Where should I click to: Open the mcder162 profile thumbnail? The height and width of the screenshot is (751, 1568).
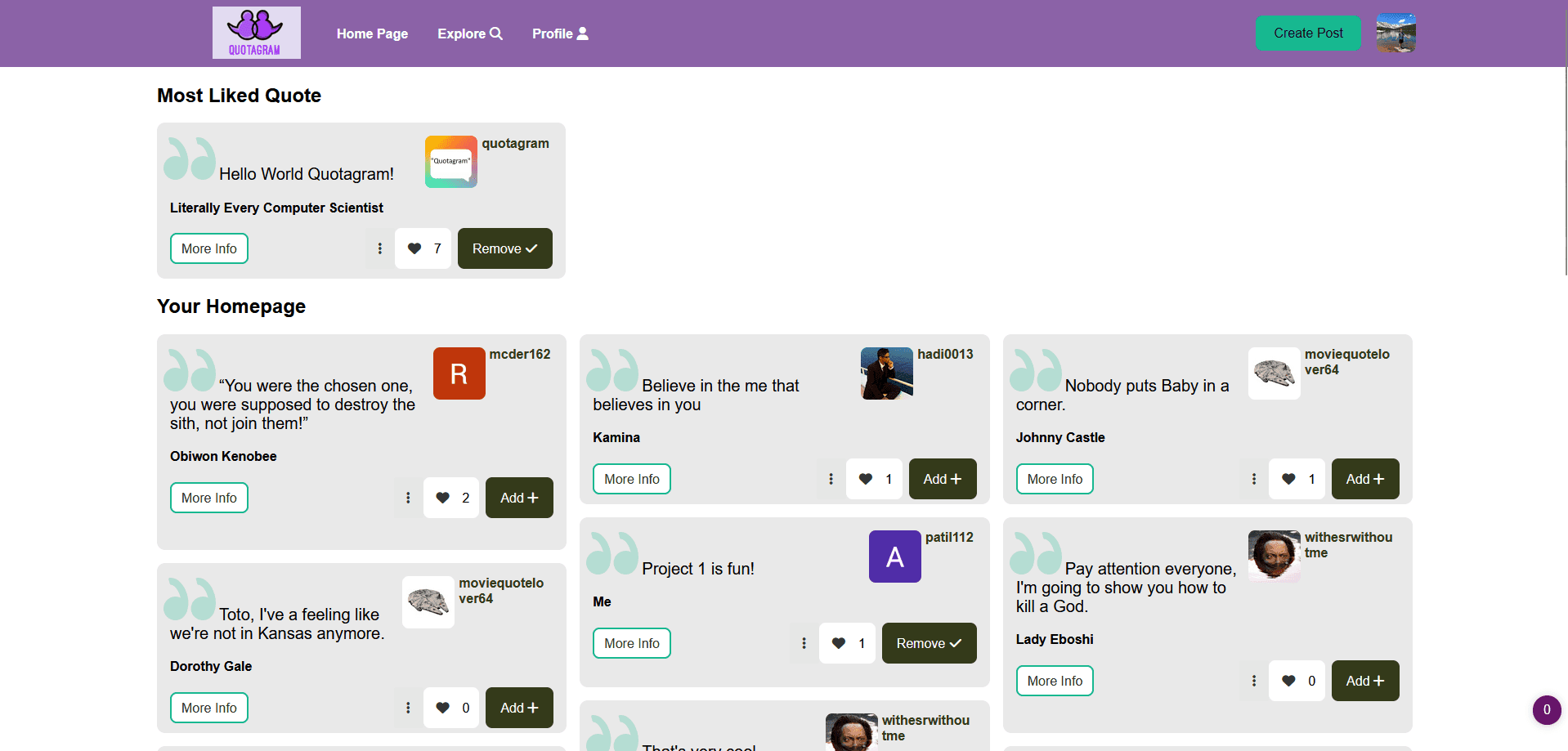pos(459,373)
